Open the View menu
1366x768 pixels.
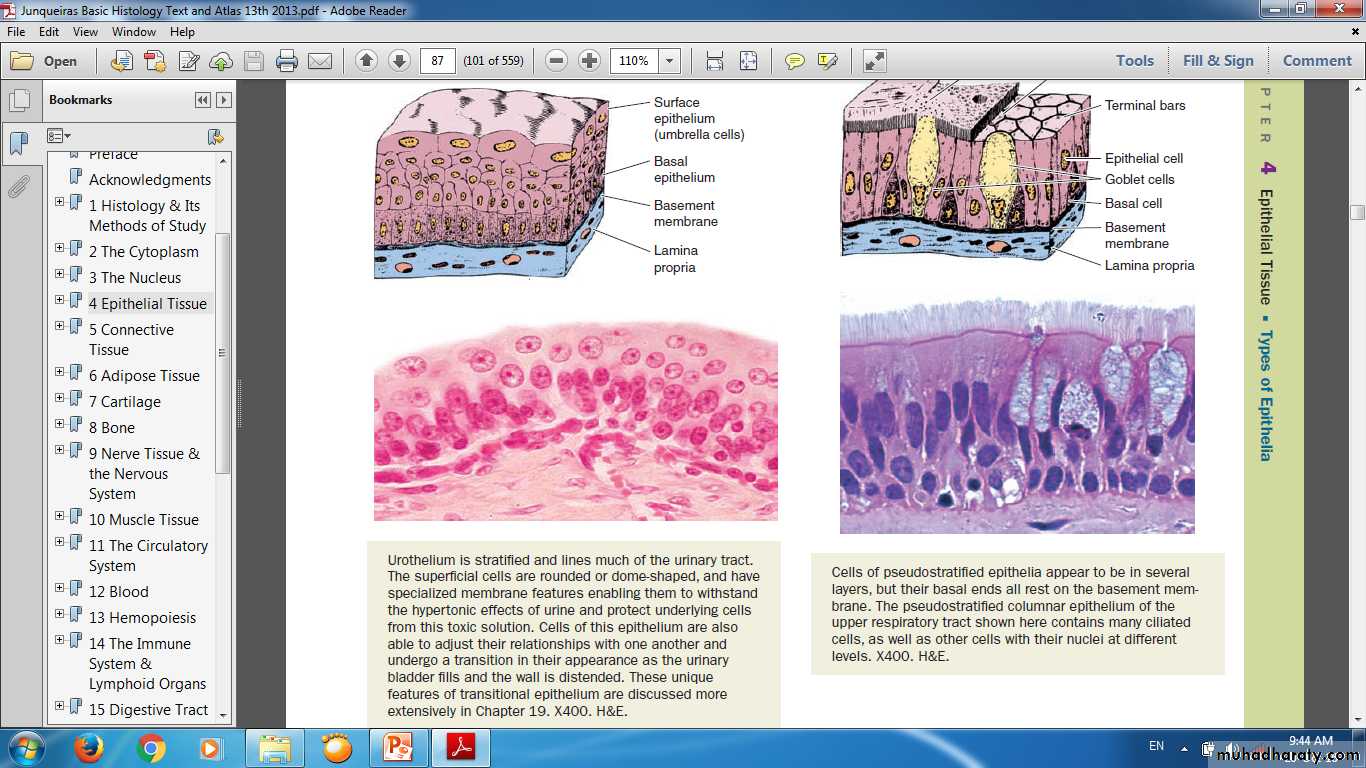pyautogui.click(x=85, y=32)
